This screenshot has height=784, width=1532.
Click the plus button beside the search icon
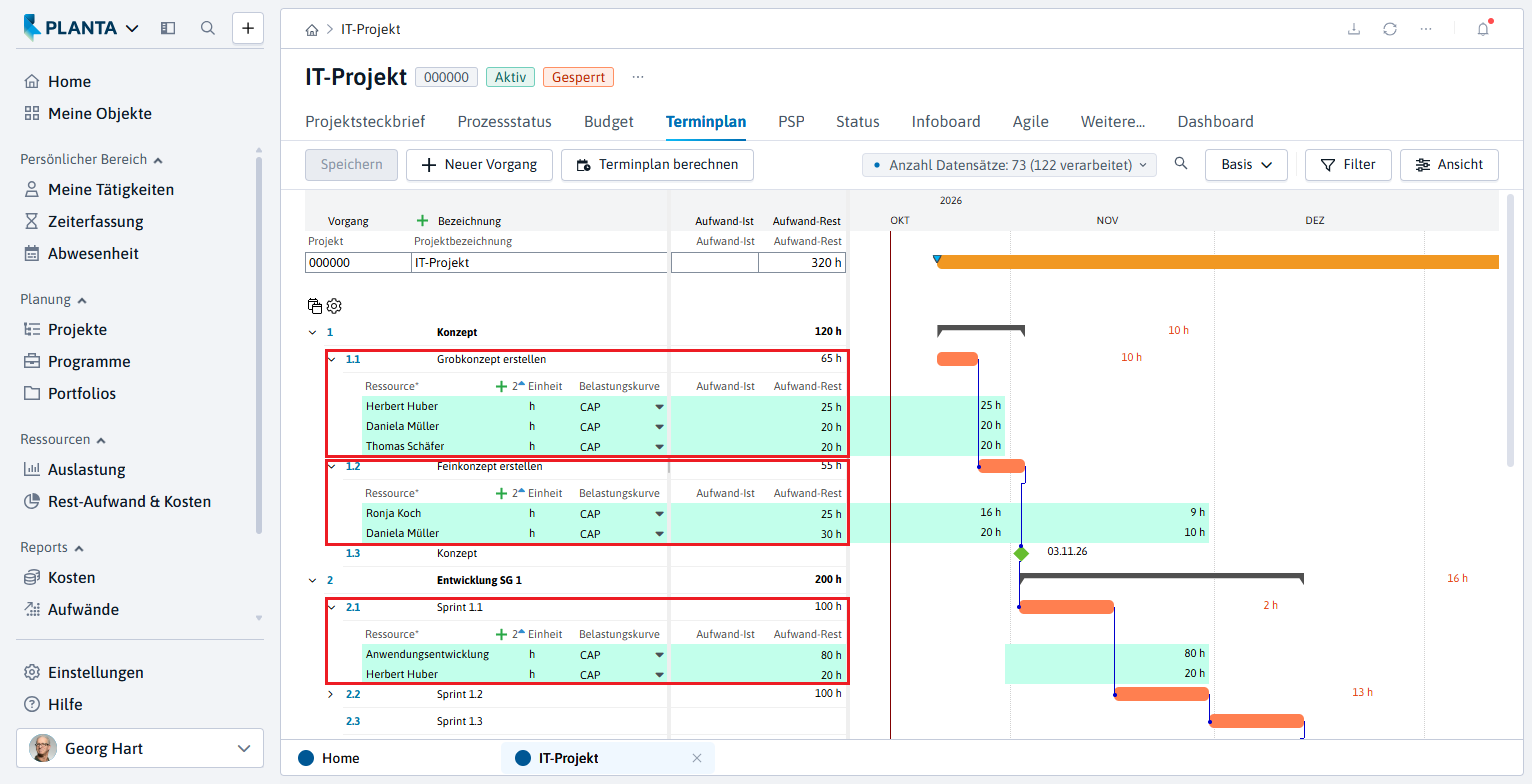click(x=248, y=28)
